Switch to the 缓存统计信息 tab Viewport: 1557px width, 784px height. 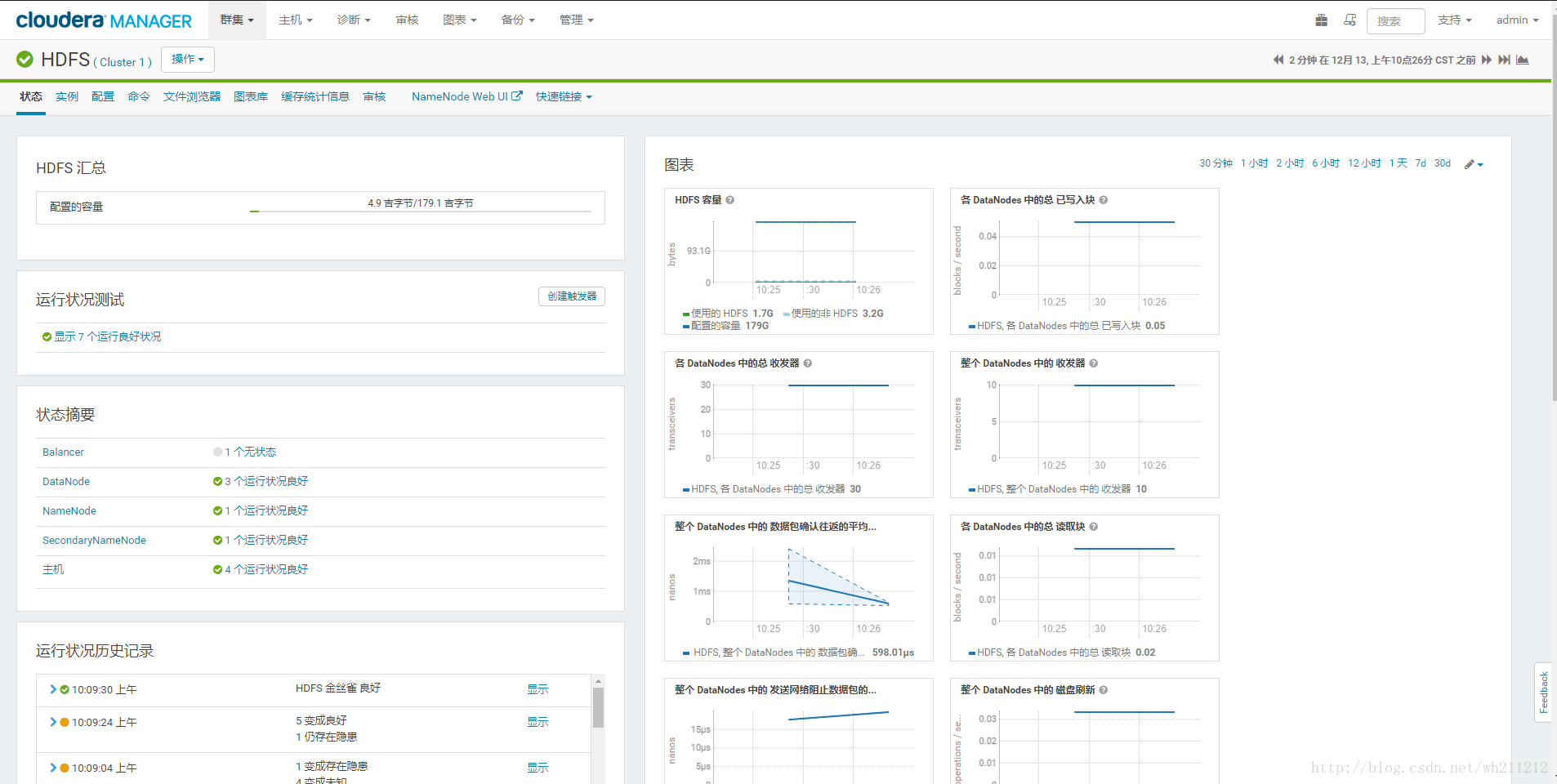pyautogui.click(x=315, y=96)
